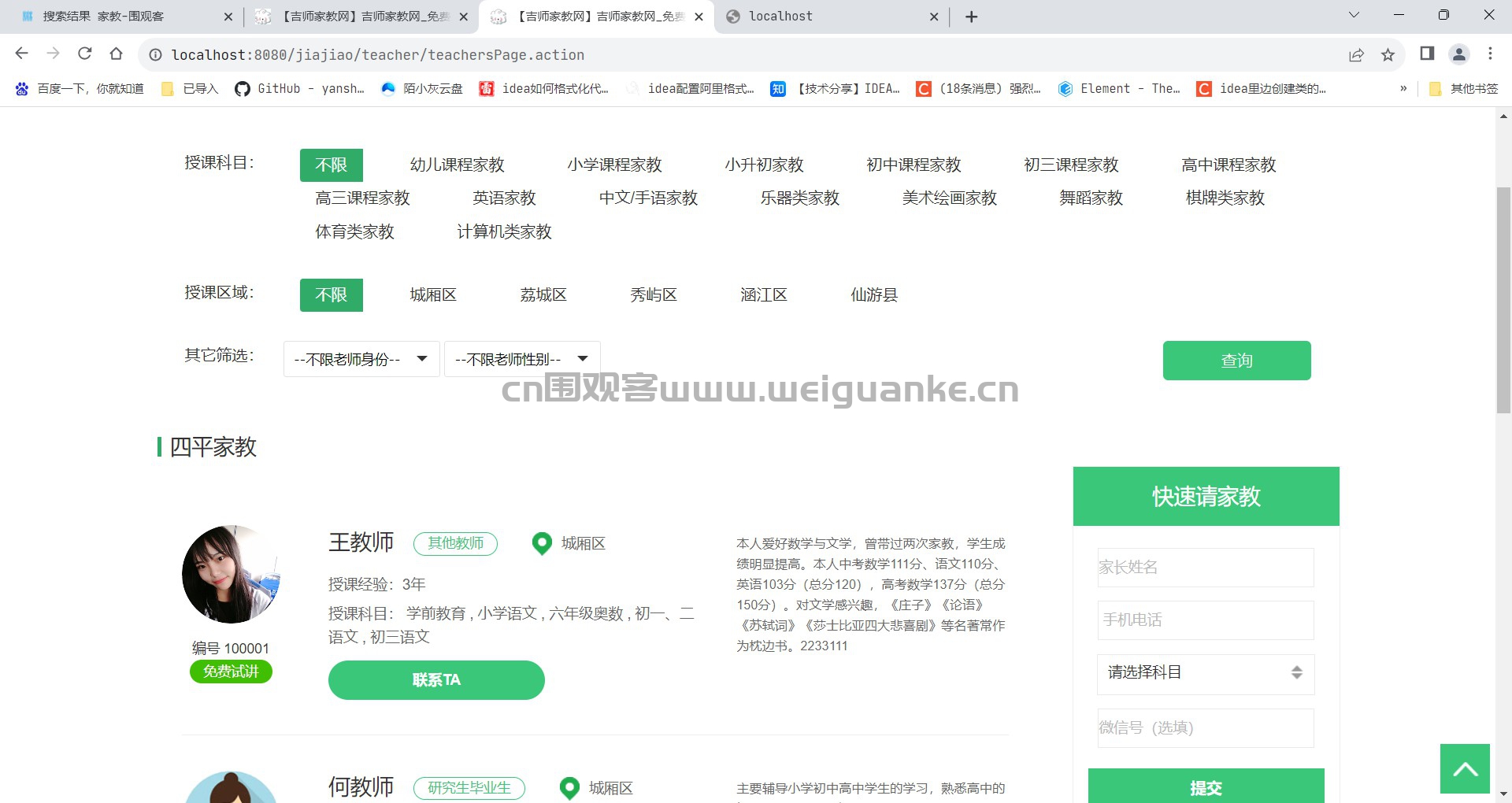Choose the 仙游县 area filter

click(x=874, y=295)
